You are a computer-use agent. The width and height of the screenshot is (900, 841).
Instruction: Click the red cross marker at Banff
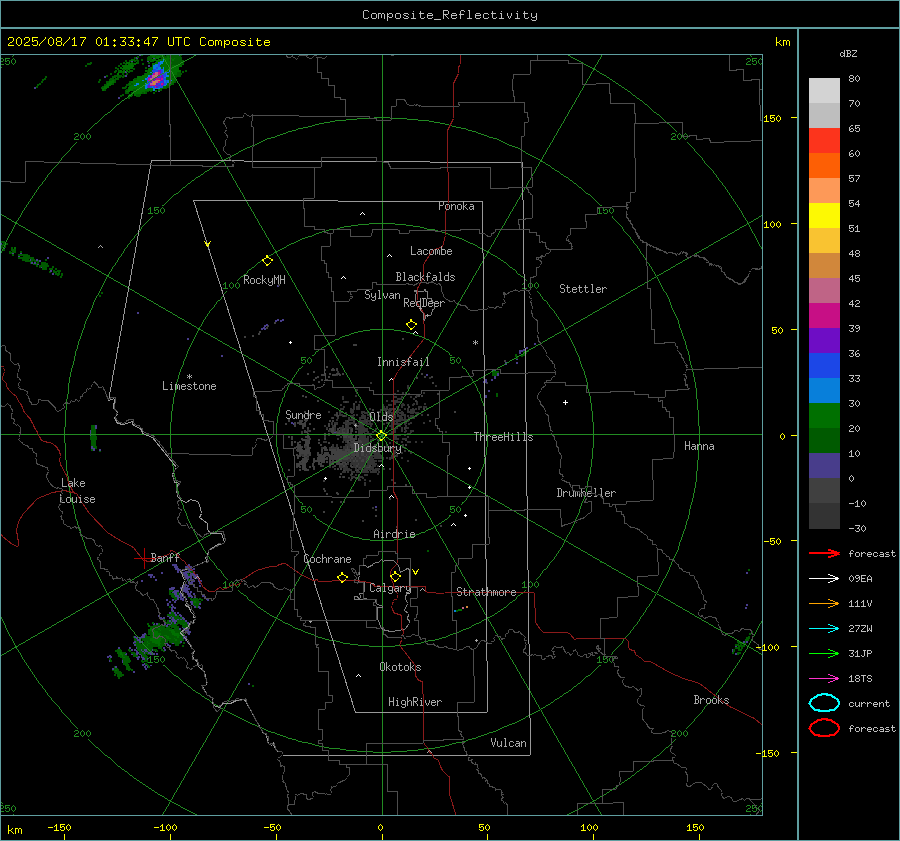tap(143, 557)
